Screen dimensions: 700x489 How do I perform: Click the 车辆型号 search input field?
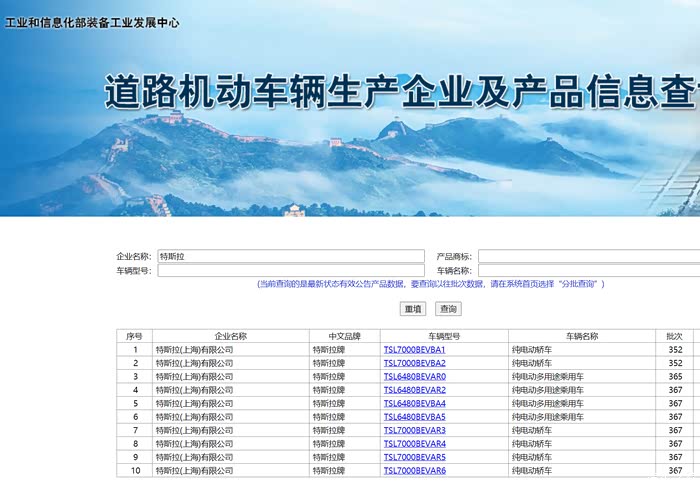(x=290, y=270)
